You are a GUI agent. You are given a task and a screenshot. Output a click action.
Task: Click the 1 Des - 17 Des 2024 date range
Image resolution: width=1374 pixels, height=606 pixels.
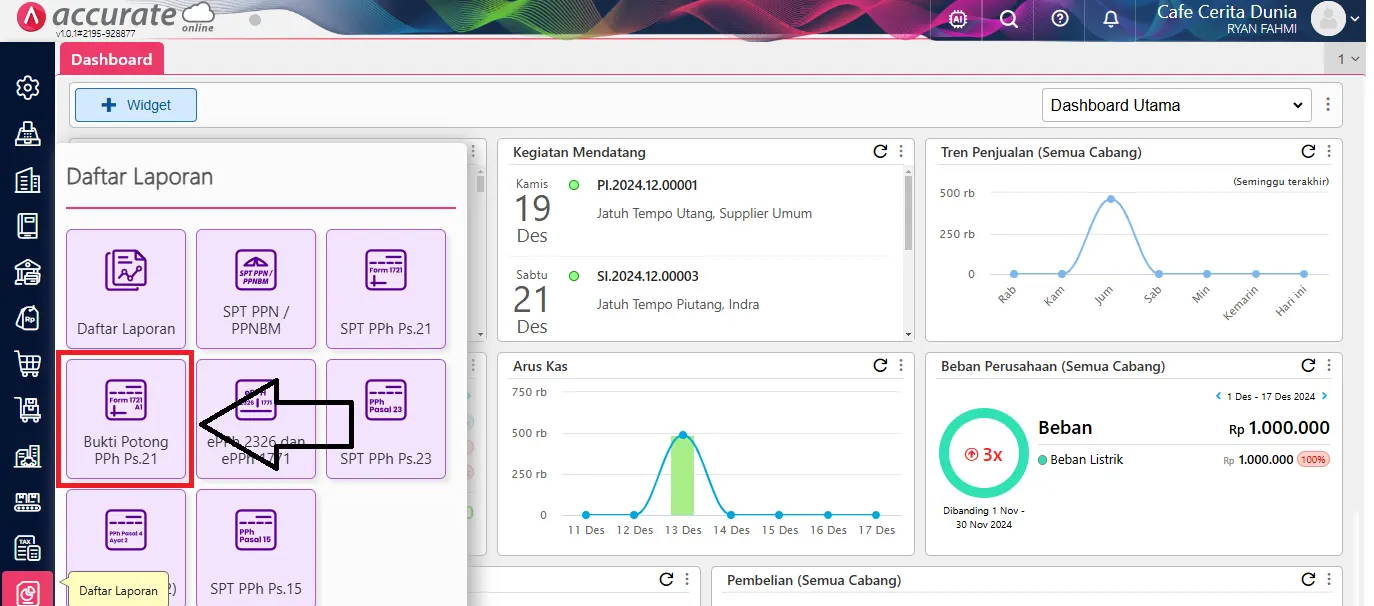1268,395
